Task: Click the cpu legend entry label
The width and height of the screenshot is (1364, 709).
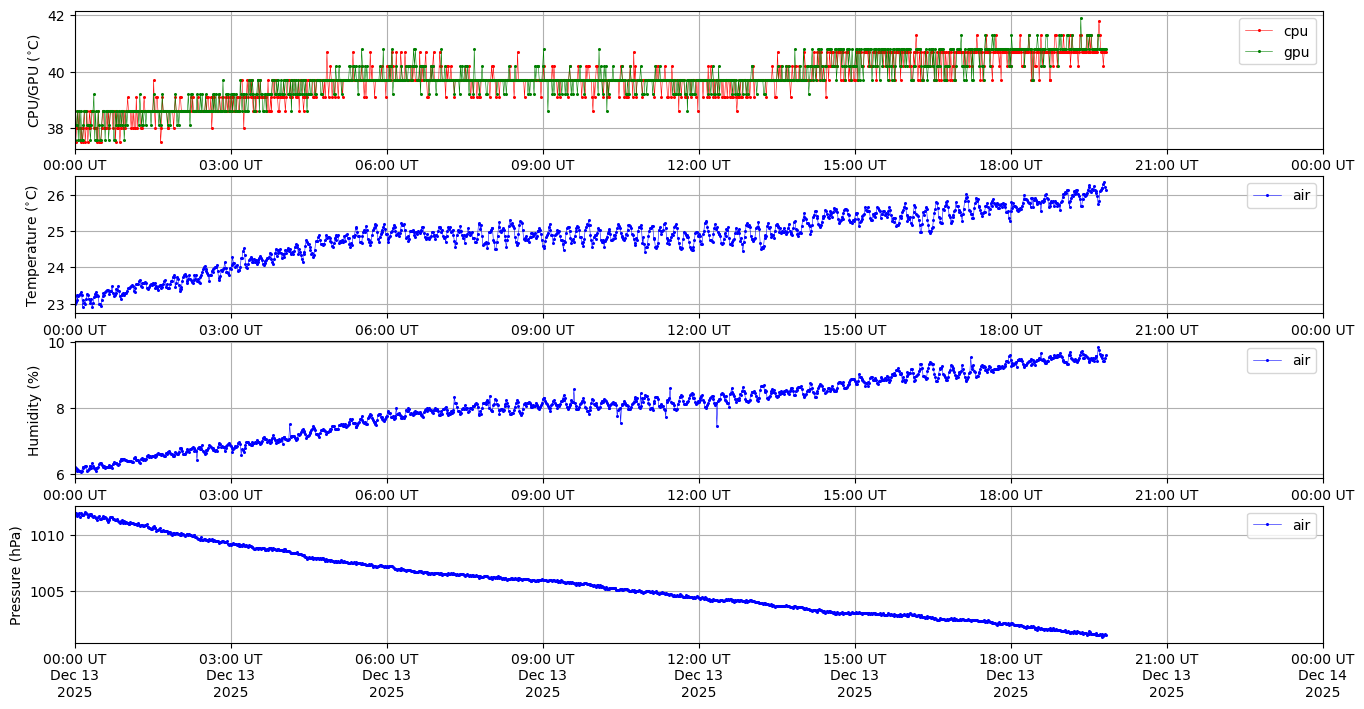Action: click(1295, 31)
